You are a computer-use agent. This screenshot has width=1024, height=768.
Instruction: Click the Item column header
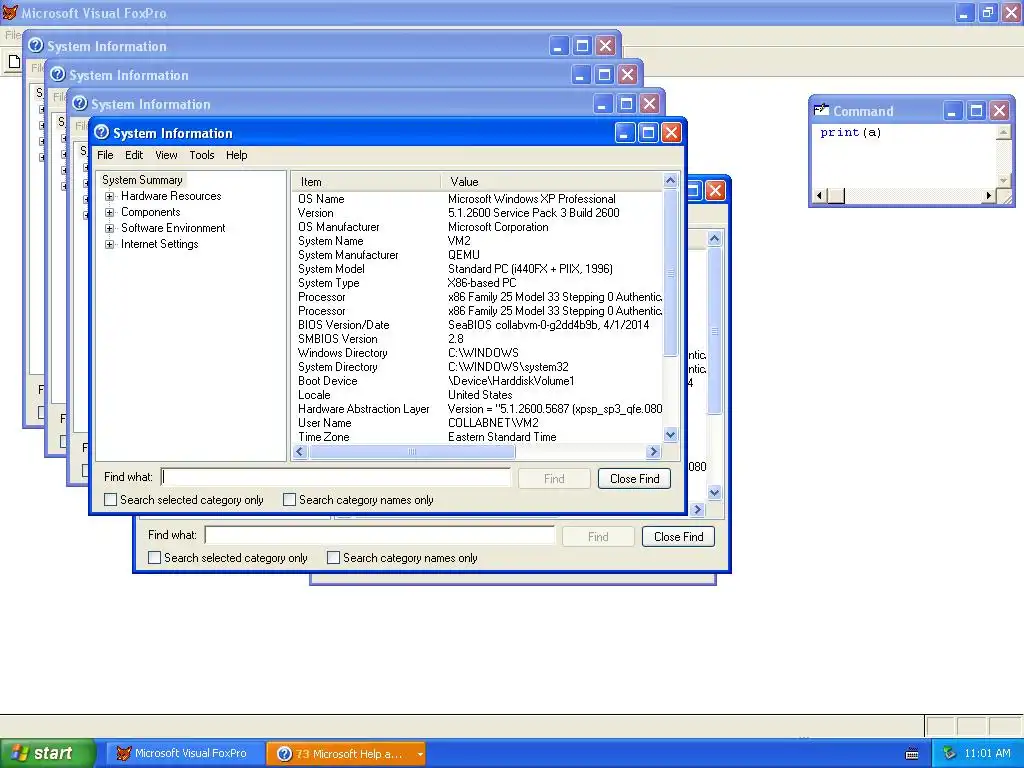(x=366, y=182)
